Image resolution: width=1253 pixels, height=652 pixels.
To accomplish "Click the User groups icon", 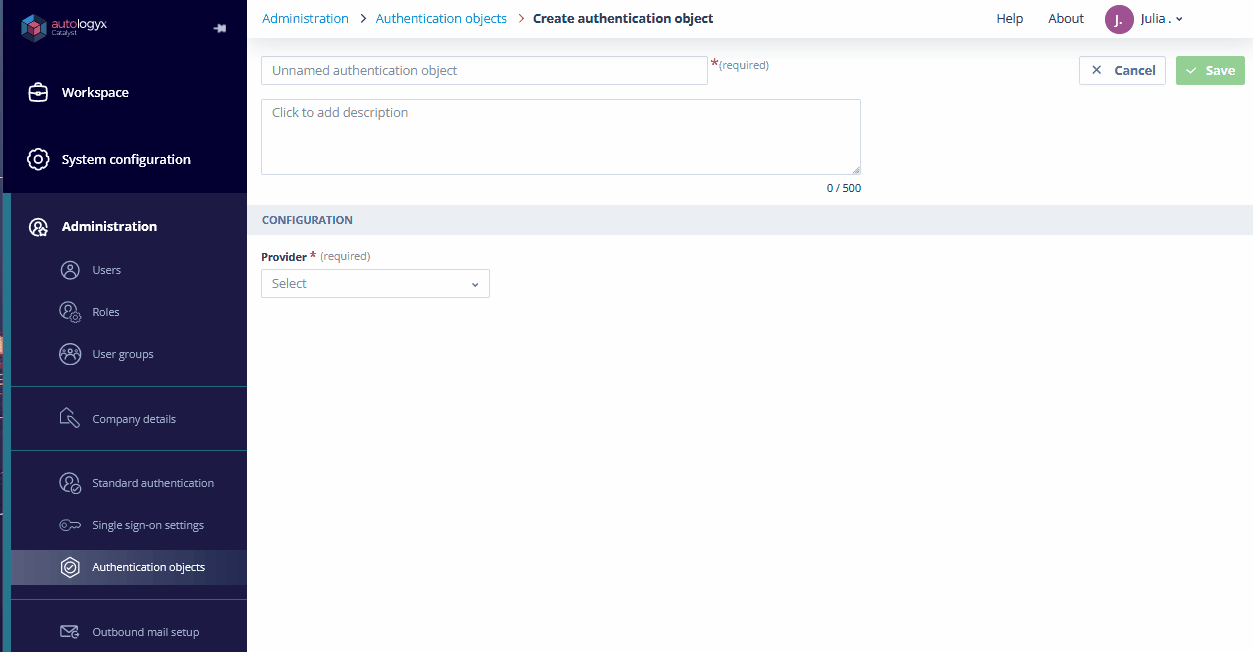I will point(70,354).
